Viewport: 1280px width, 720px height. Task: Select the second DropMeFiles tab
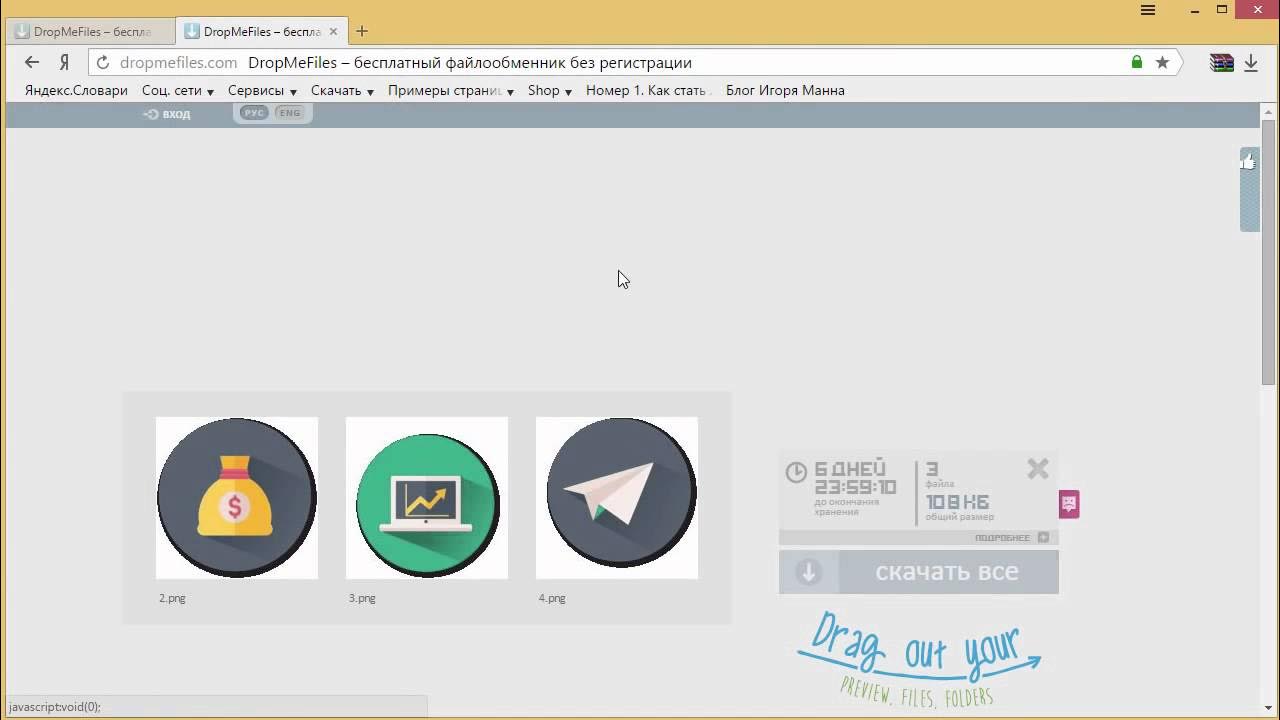(262, 31)
